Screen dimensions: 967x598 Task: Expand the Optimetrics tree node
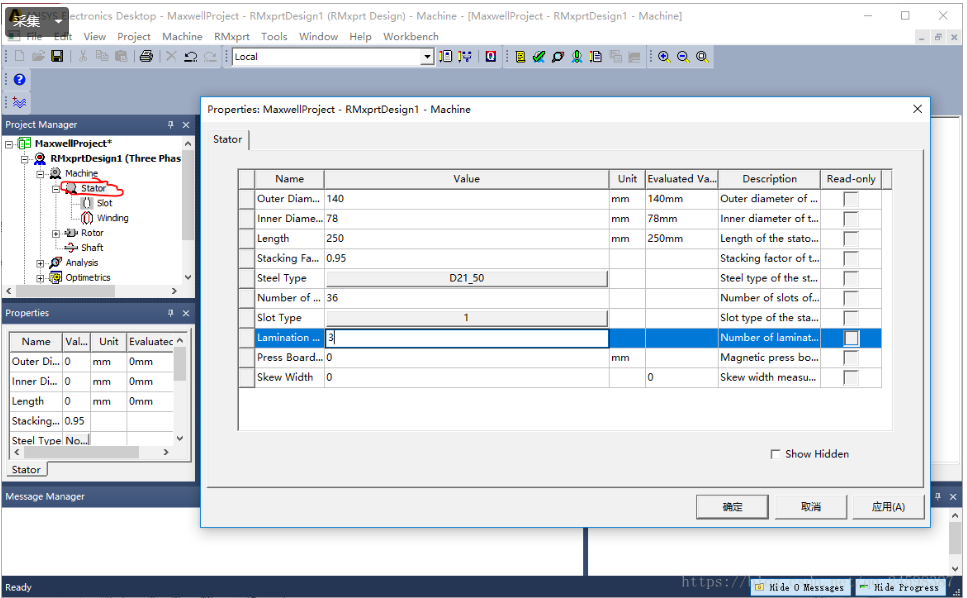(40, 278)
